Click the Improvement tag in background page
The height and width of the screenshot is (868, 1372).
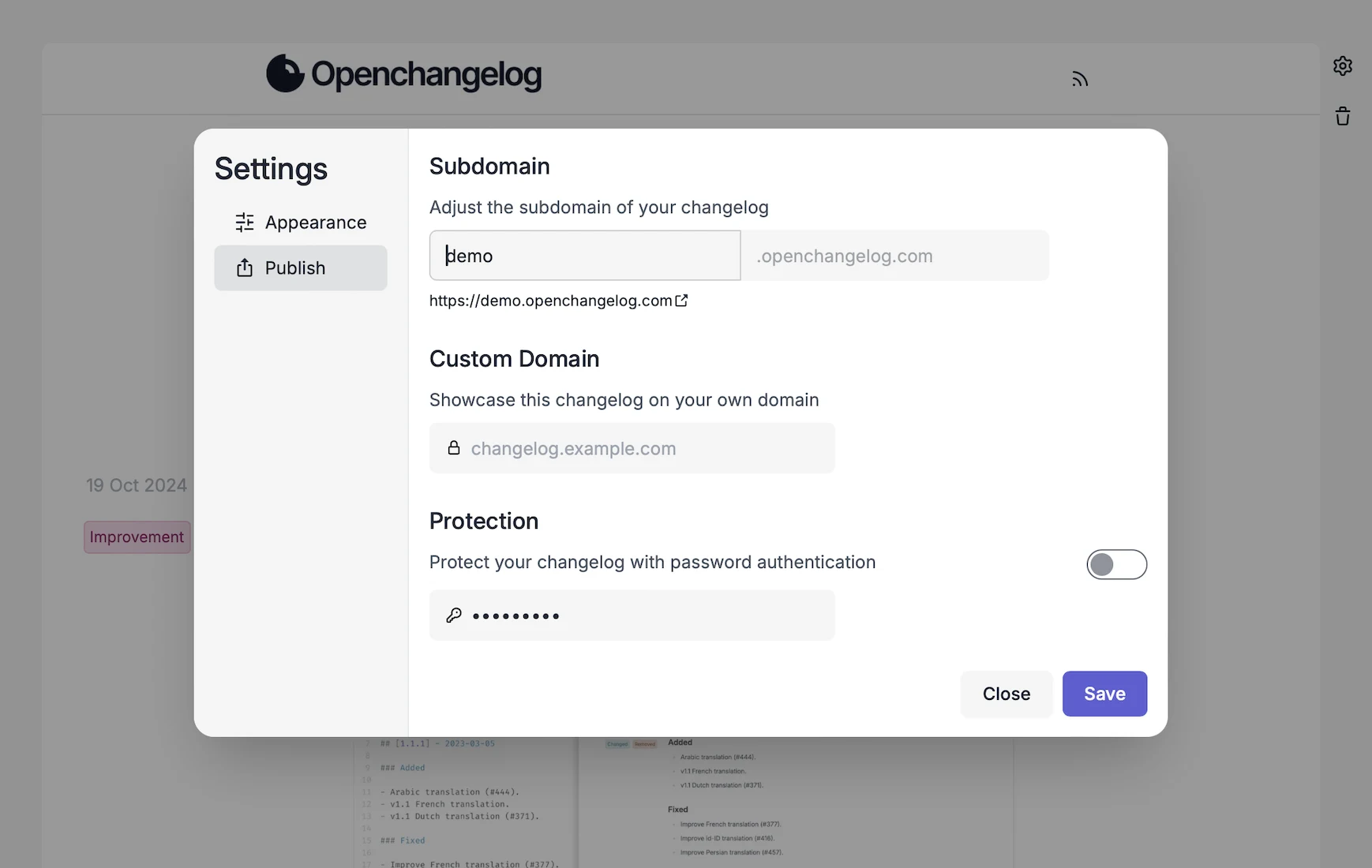pyautogui.click(x=137, y=537)
